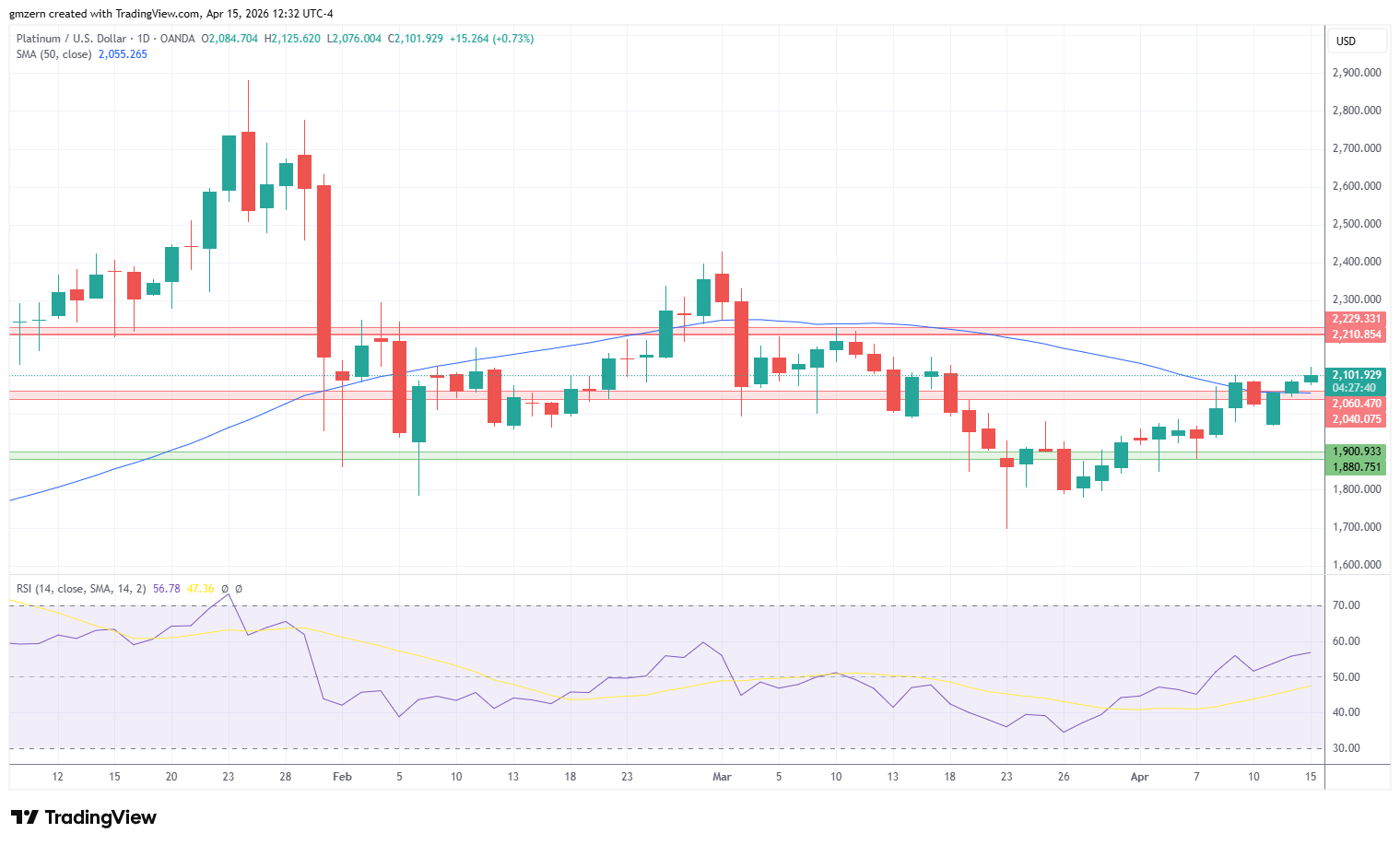This screenshot has width=1400, height=845.
Task: Select the 1,880.751 support price label
Action: tap(1356, 467)
